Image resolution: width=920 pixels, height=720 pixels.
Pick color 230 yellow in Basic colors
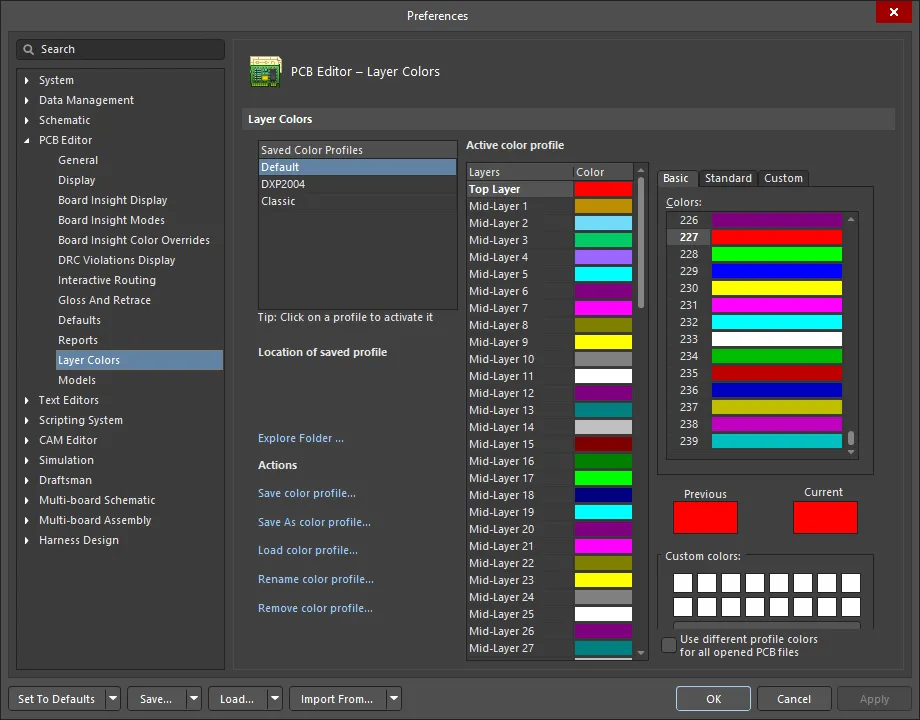pyautogui.click(x=776, y=288)
